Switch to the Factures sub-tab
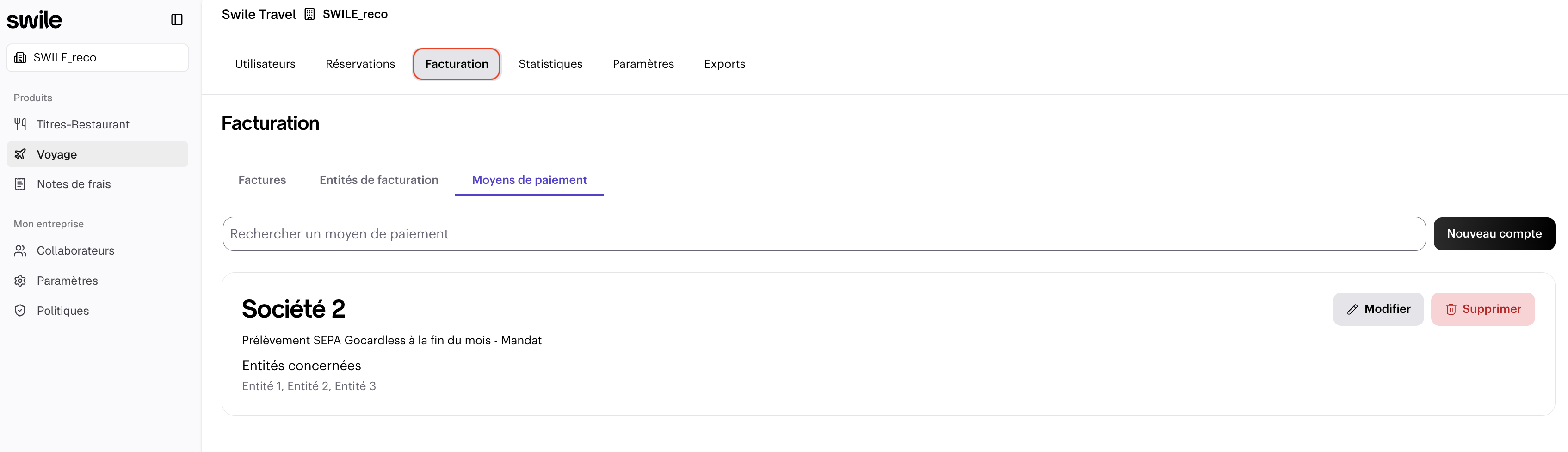Screen dimensions: 1568x452 (262, 180)
